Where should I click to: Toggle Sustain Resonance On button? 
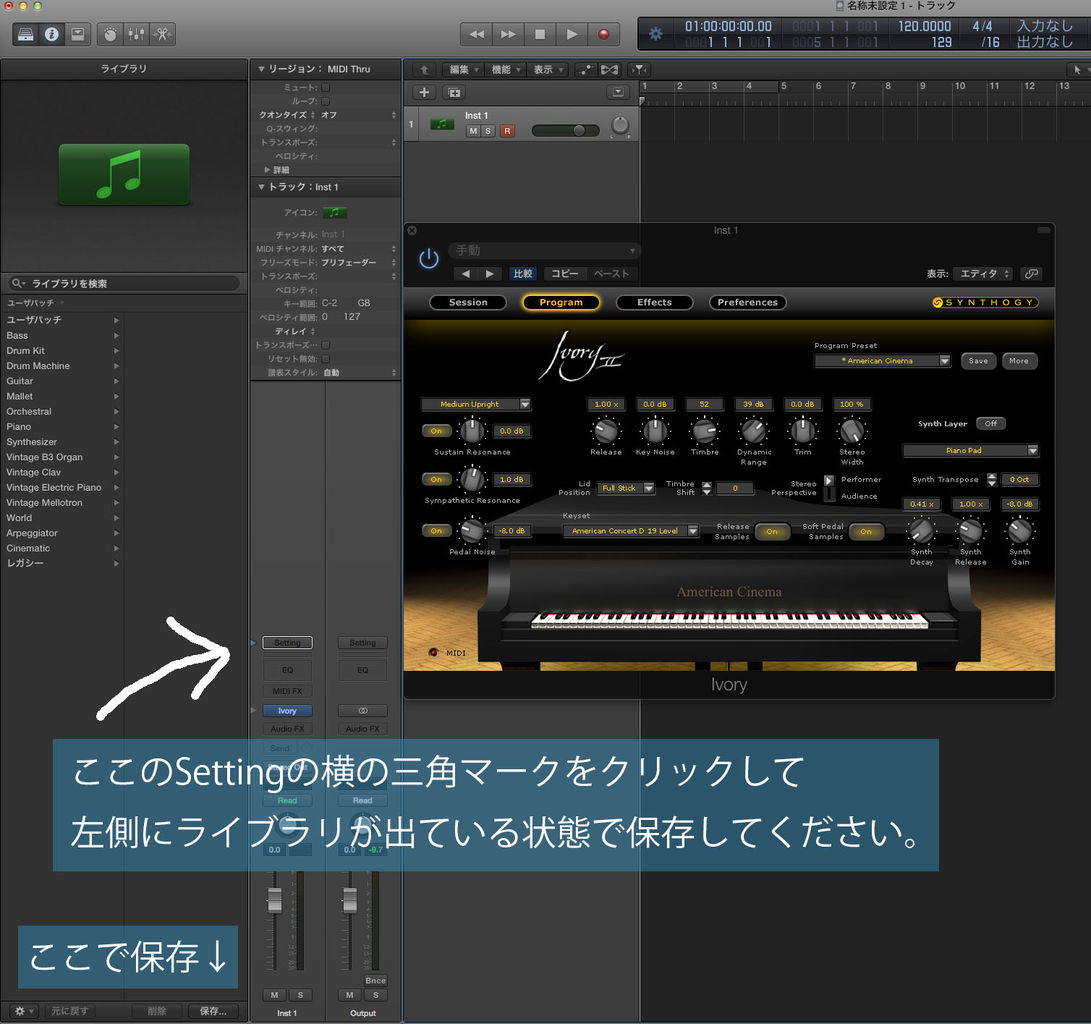(x=436, y=431)
